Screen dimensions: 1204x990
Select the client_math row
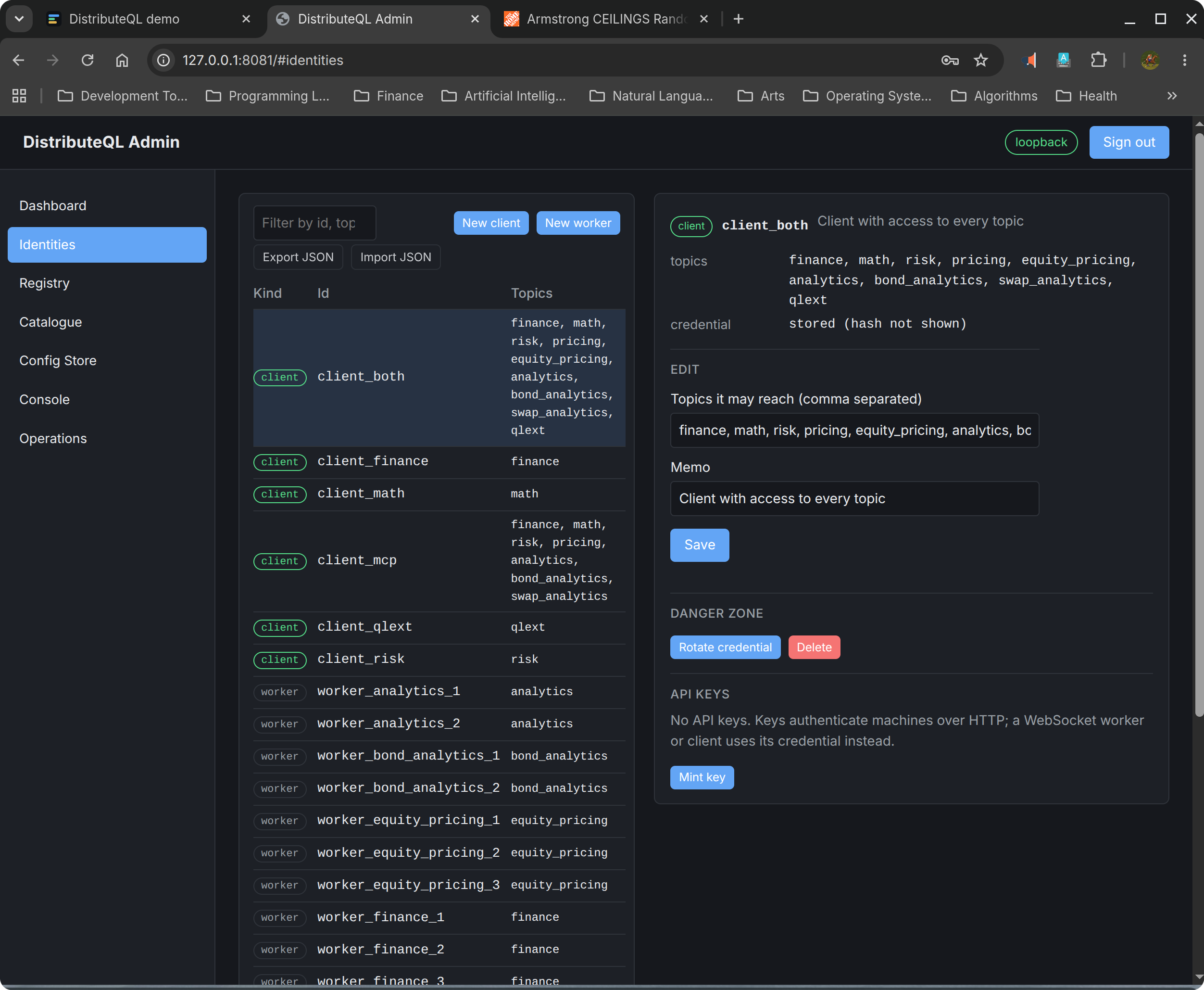439,494
